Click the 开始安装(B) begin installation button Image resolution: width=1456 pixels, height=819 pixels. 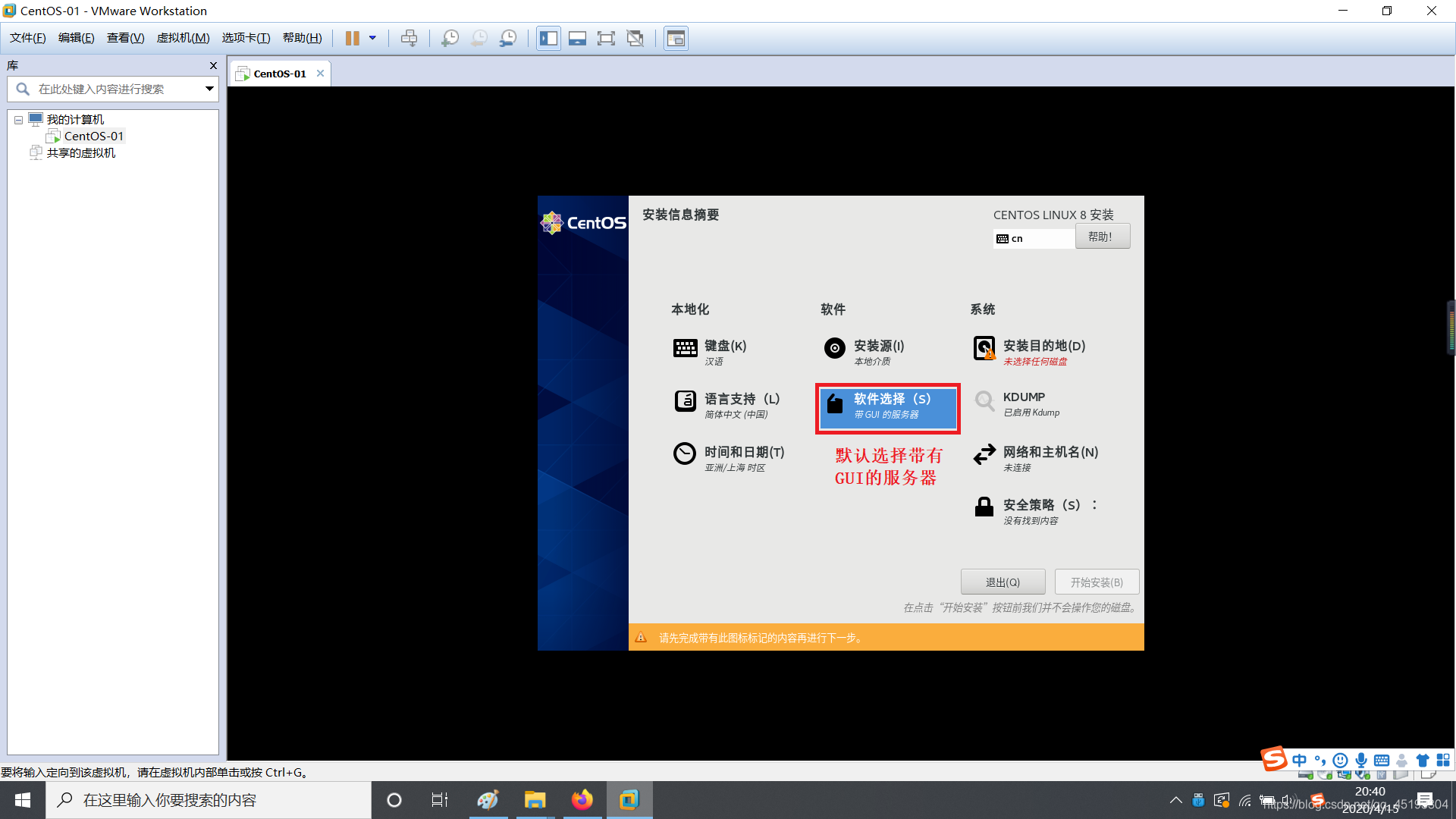click(x=1097, y=582)
